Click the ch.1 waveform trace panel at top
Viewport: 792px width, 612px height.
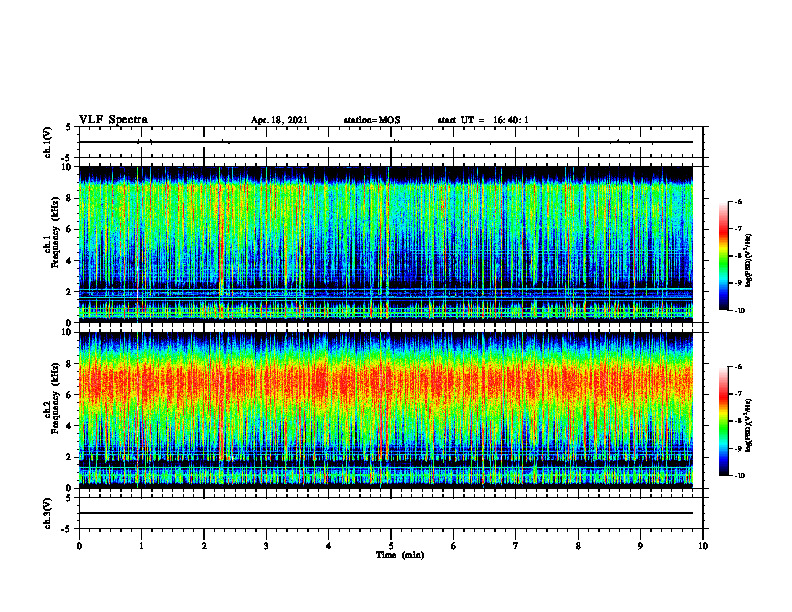pos(391,142)
